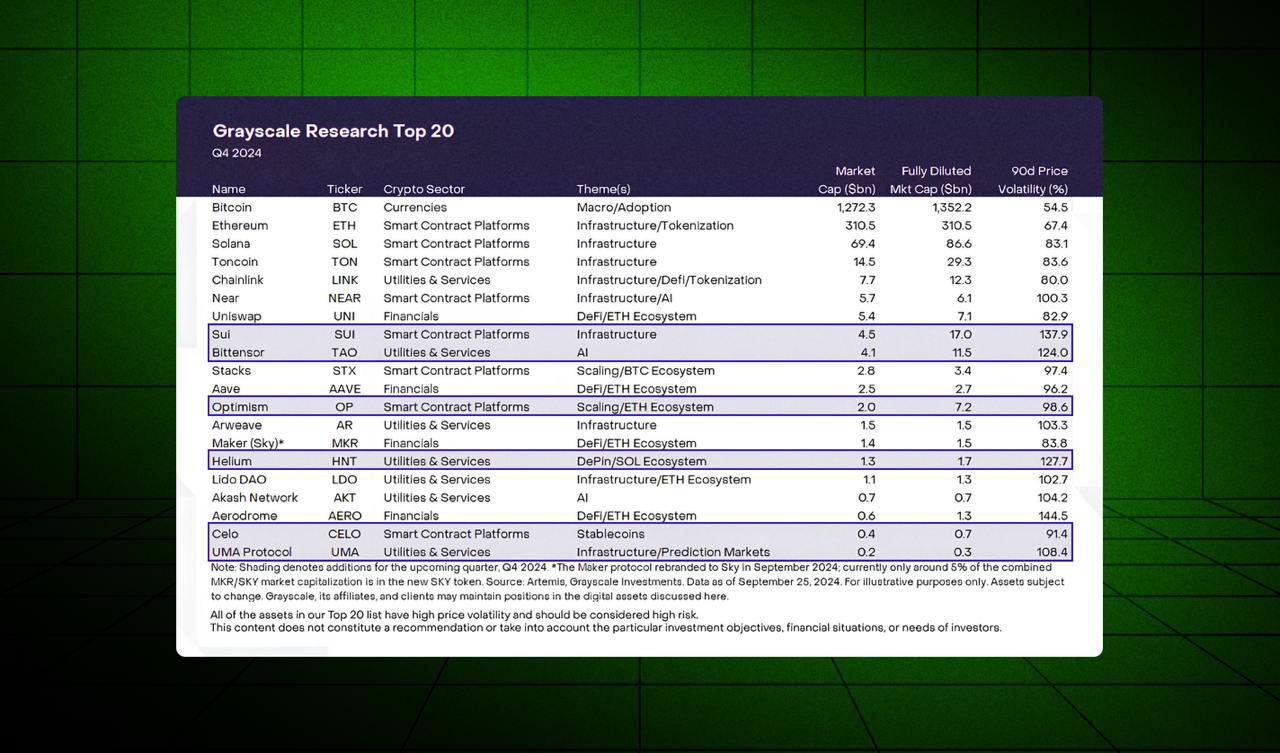Image resolution: width=1280 pixels, height=753 pixels.
Task: Select the 'Bitcoin' name cell
Action: tap(232, 207)
